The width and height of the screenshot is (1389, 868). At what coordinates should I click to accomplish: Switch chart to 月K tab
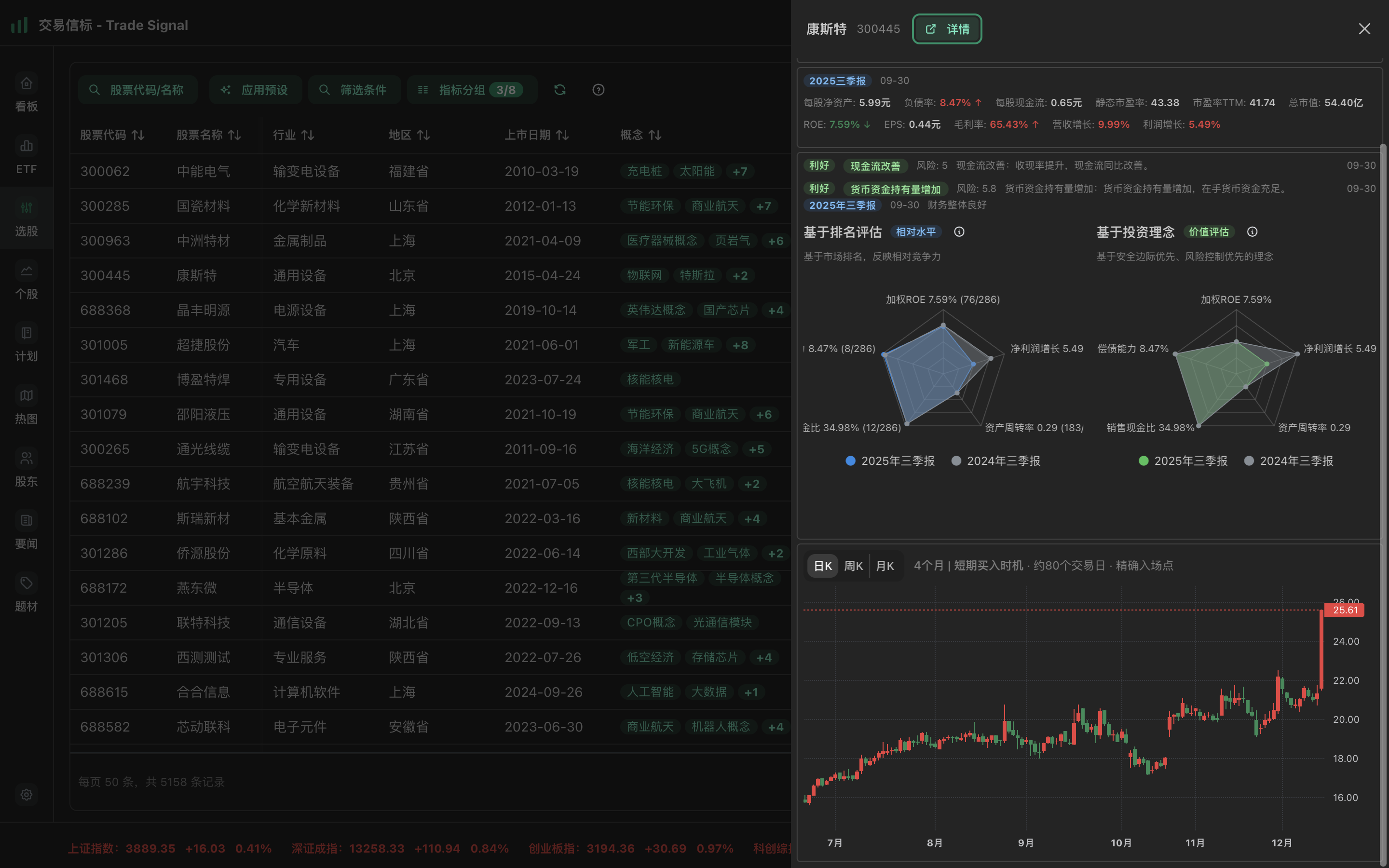click(x=885, y=566)
